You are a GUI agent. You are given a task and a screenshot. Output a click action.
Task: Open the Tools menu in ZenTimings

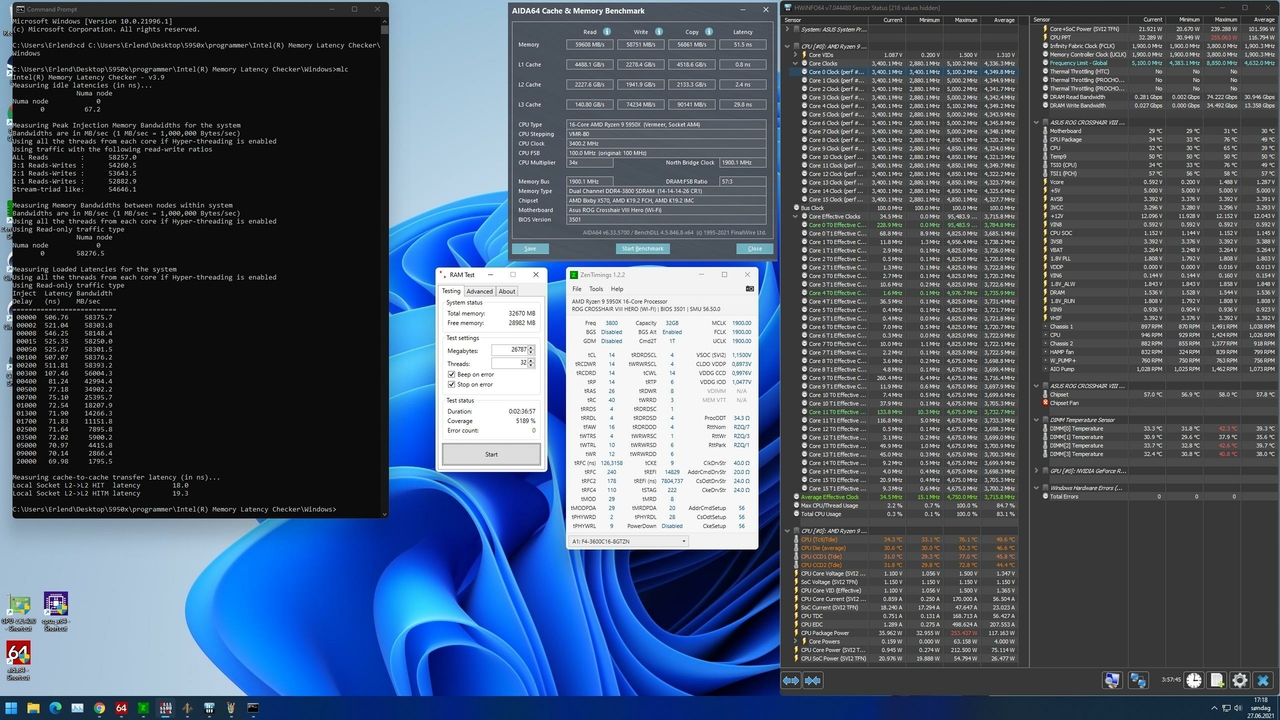point(596,289)
